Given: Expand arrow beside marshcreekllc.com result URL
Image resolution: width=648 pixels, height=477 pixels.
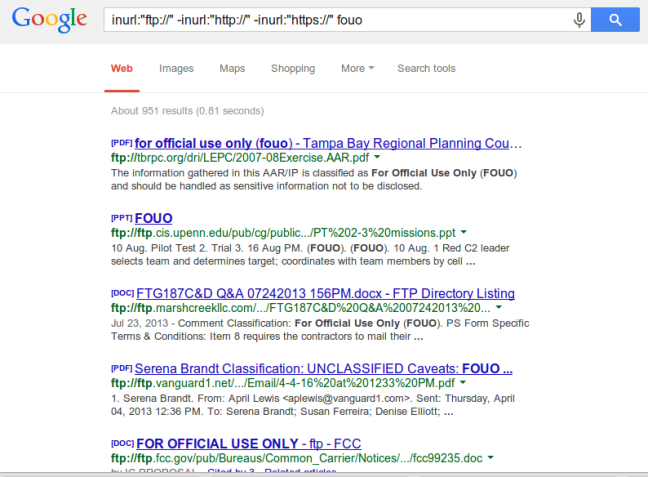Looking at the screenshot, I should [x=498, y=307].
